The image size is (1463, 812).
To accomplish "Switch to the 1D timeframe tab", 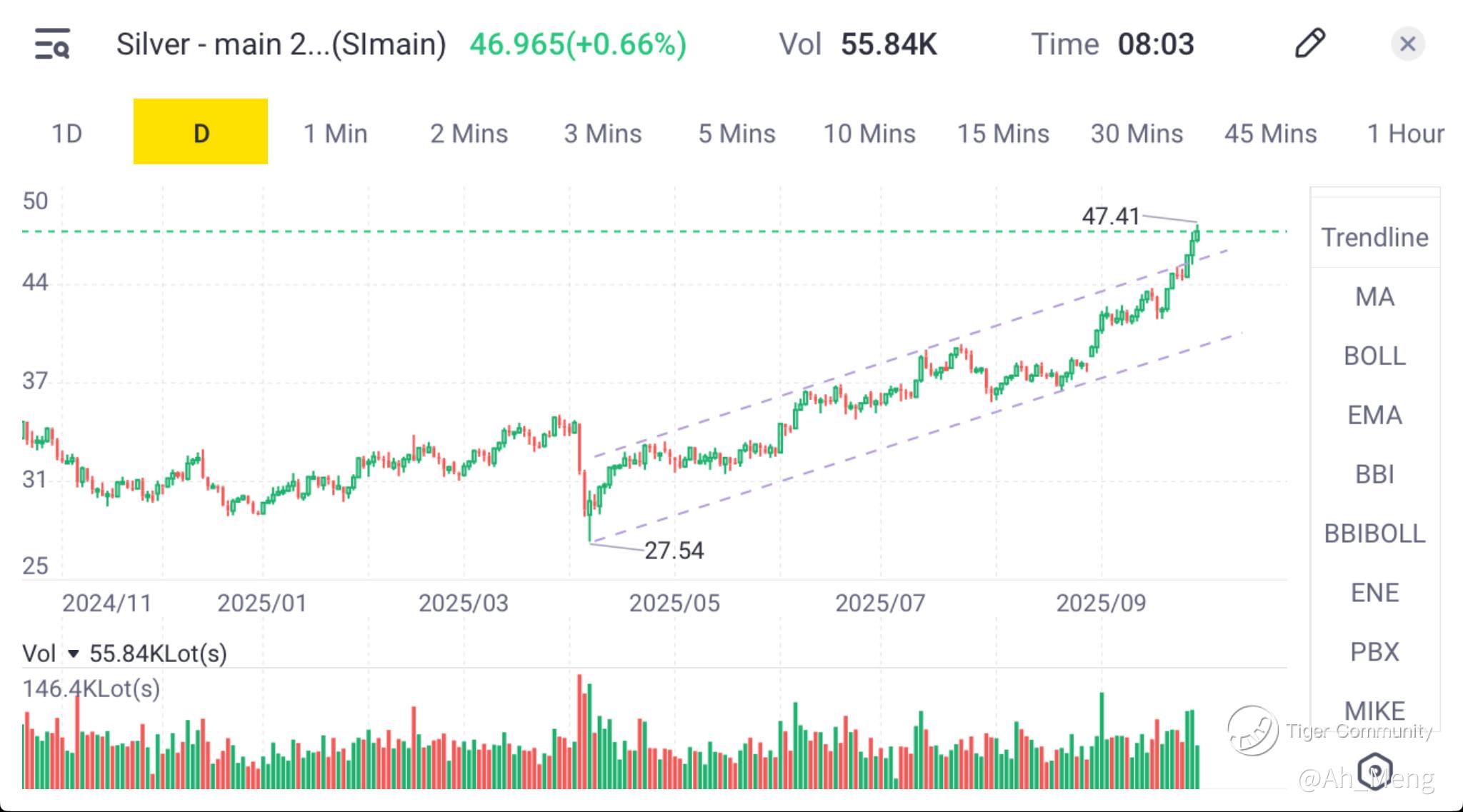I will coord(66,134).
